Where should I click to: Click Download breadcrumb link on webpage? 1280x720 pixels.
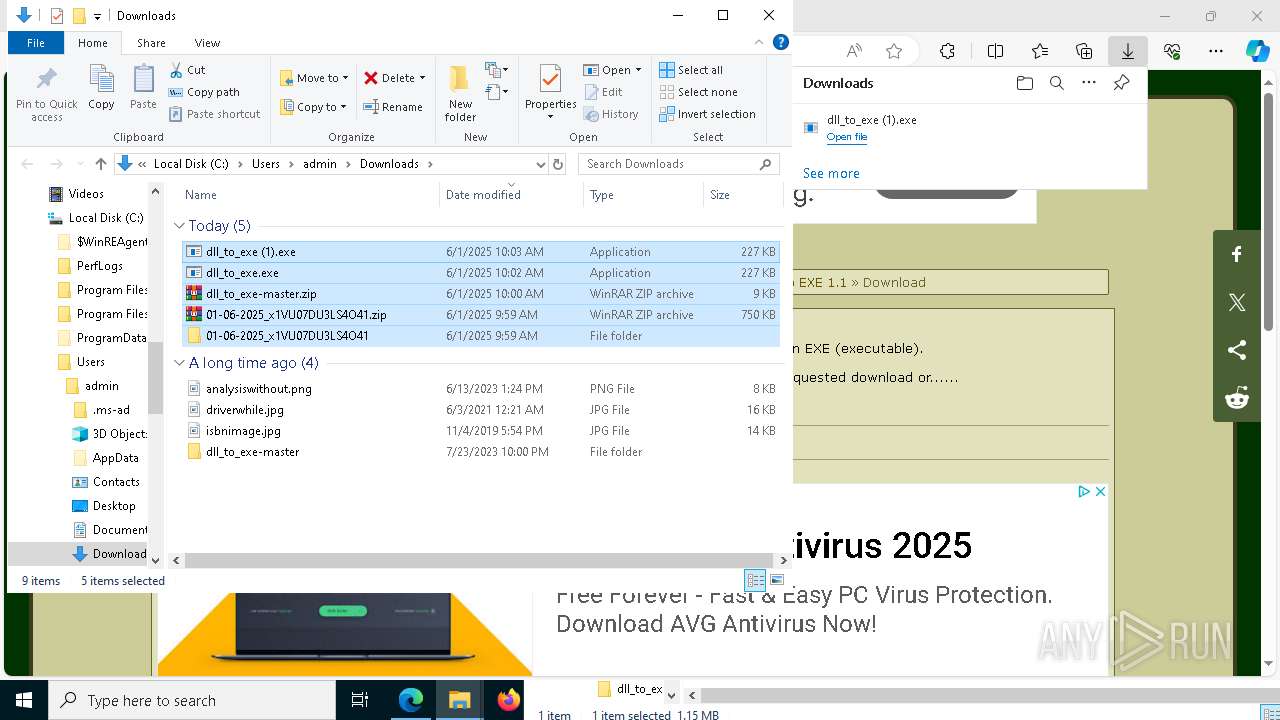[894, 282]
